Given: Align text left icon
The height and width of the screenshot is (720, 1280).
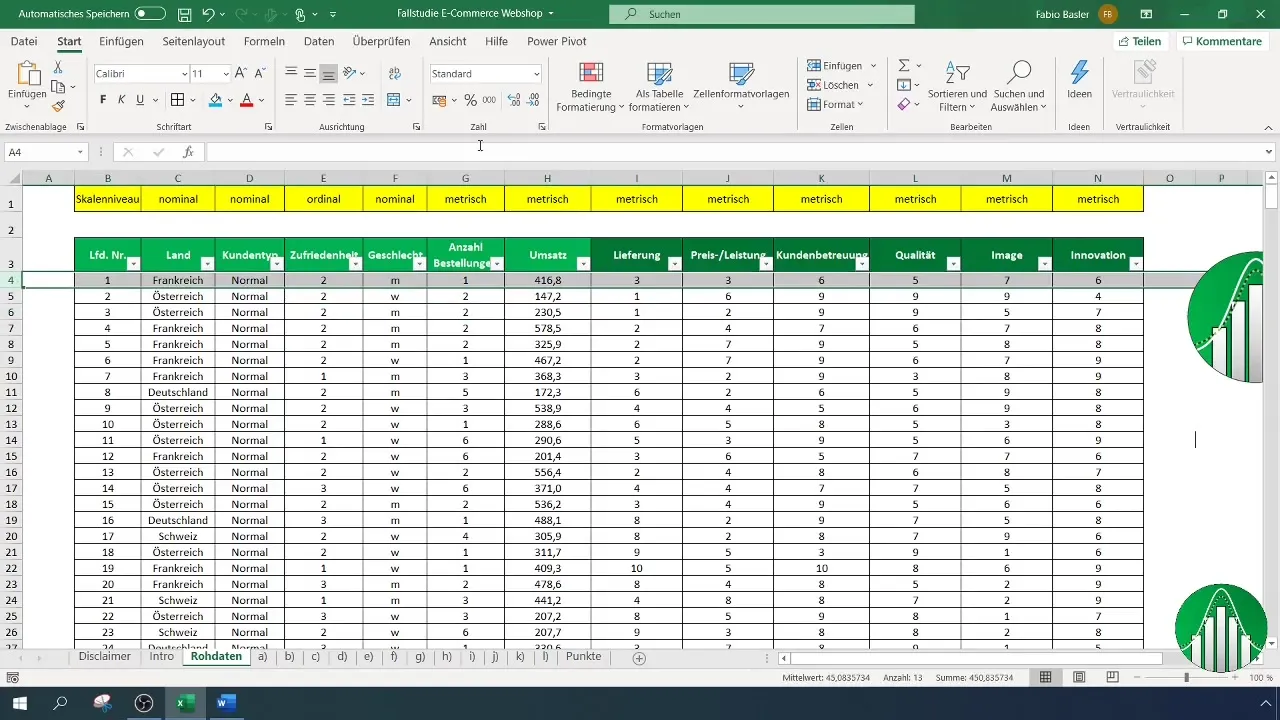Looking at the screenshot, I should tap(291, 100).
